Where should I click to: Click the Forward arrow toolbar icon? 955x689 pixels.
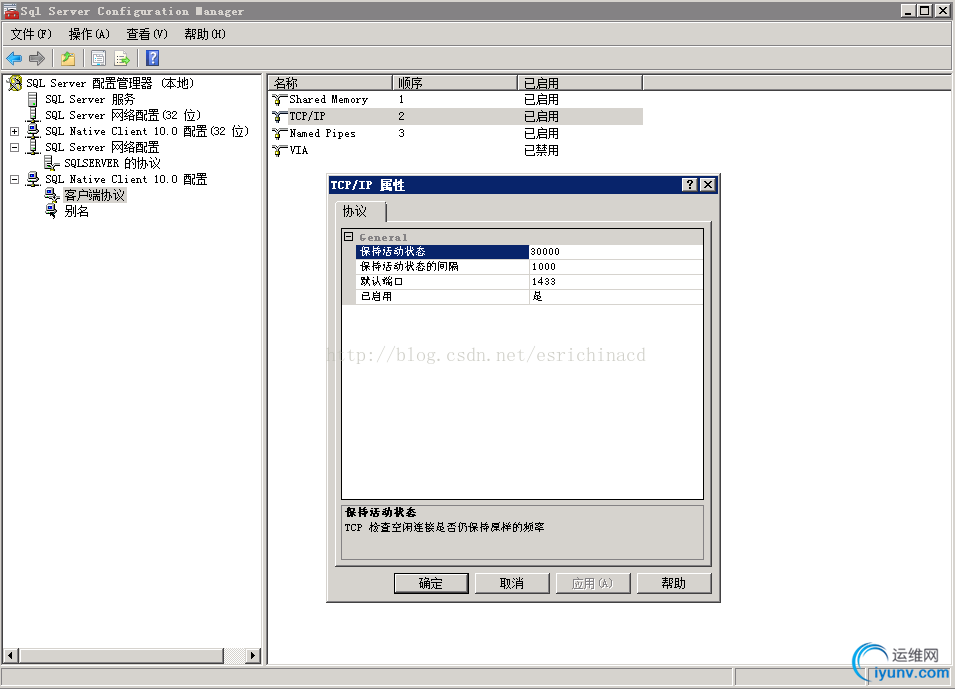click(x=37, y=58)
